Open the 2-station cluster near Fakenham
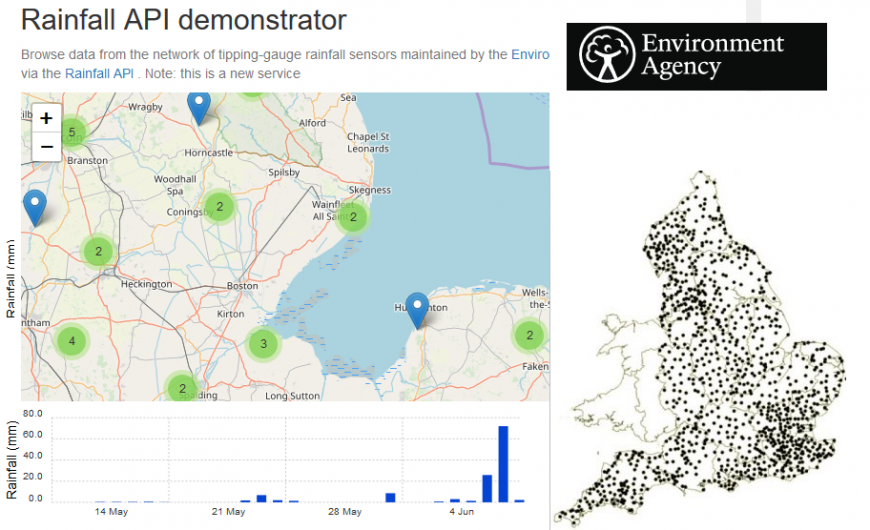 [529, 335]
